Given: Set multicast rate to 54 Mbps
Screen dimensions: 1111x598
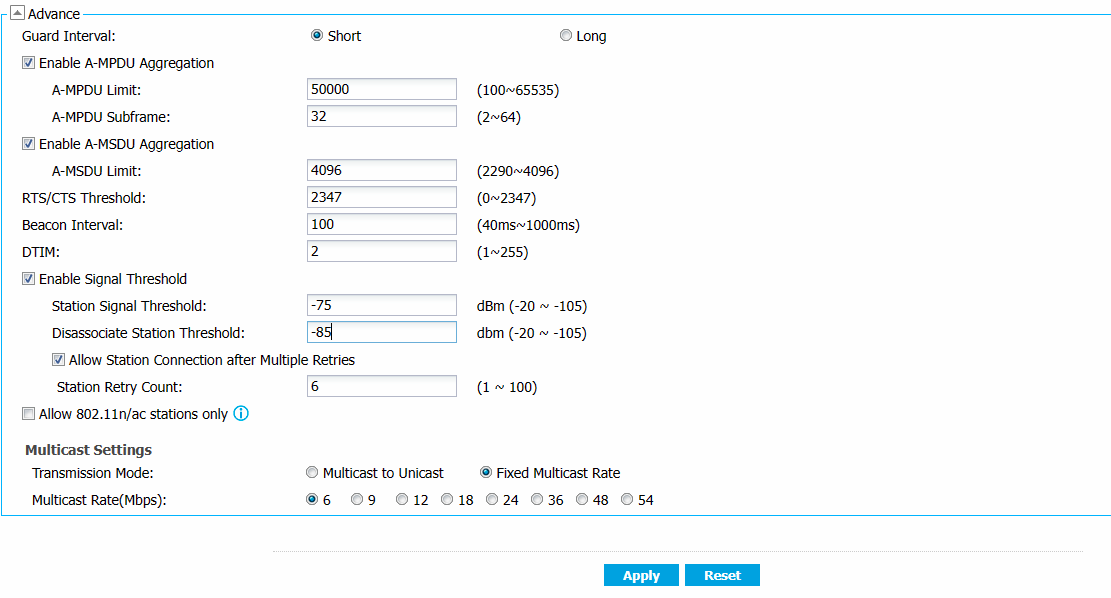Looking at the screenshot, I should [627, 500].
